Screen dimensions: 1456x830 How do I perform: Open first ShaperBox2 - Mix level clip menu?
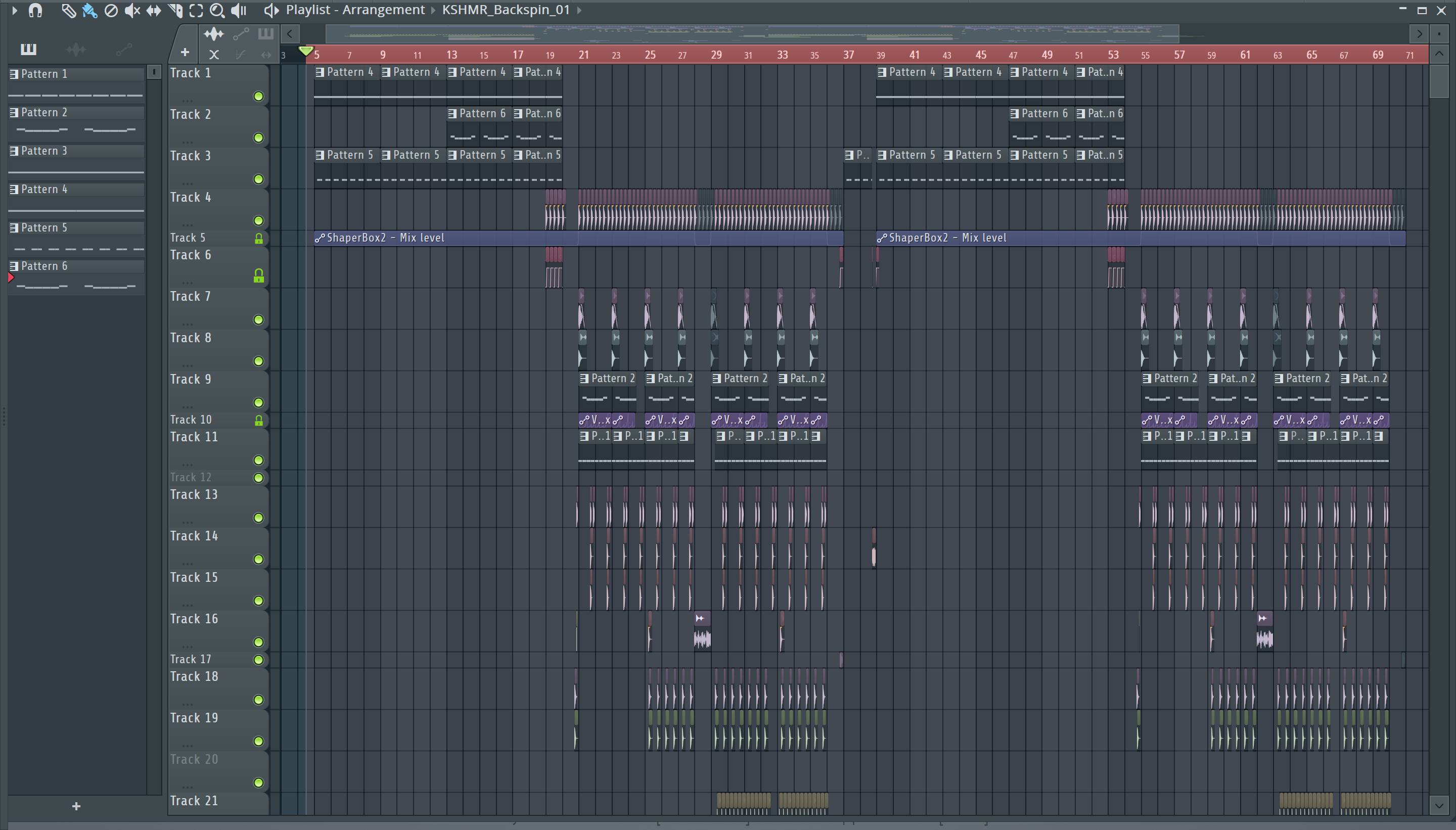(320, 238)
